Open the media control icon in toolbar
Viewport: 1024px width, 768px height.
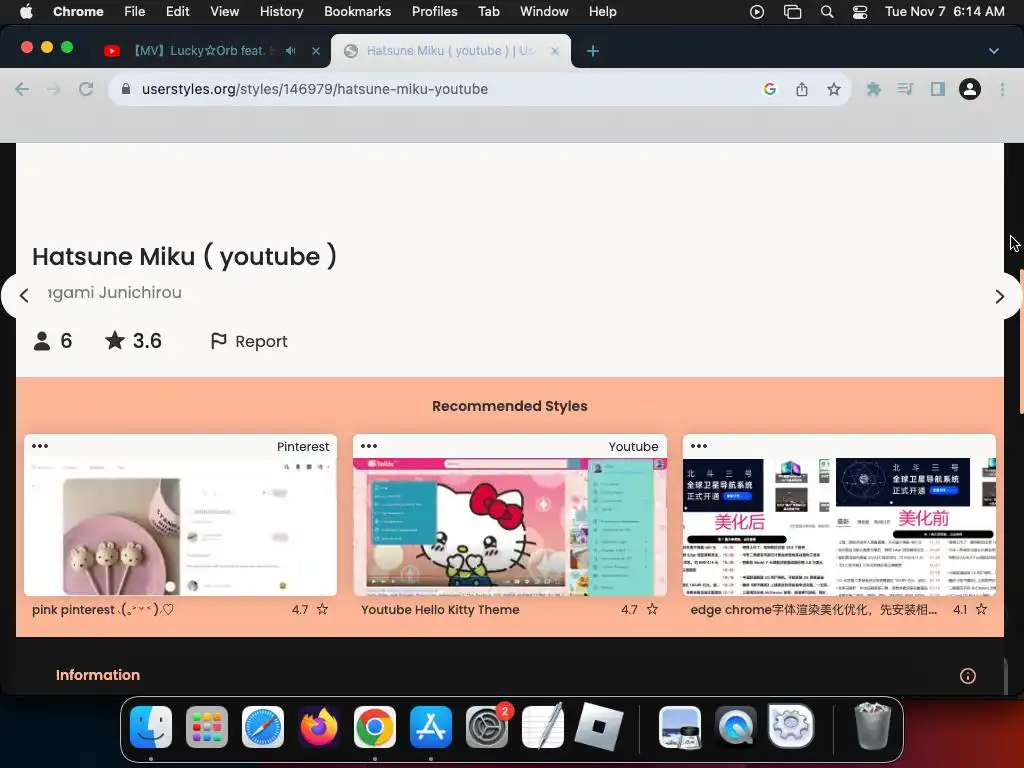(x=905, y=88)
